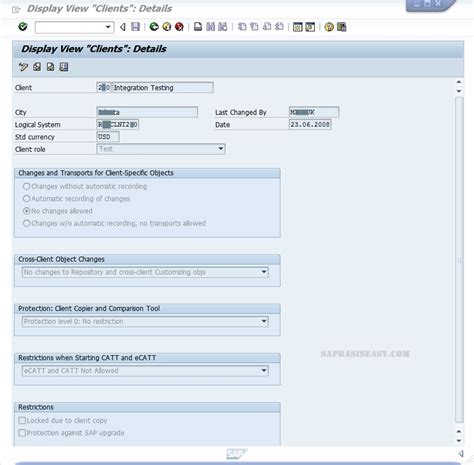Select No changes allowed radio button

coord(26,211)
